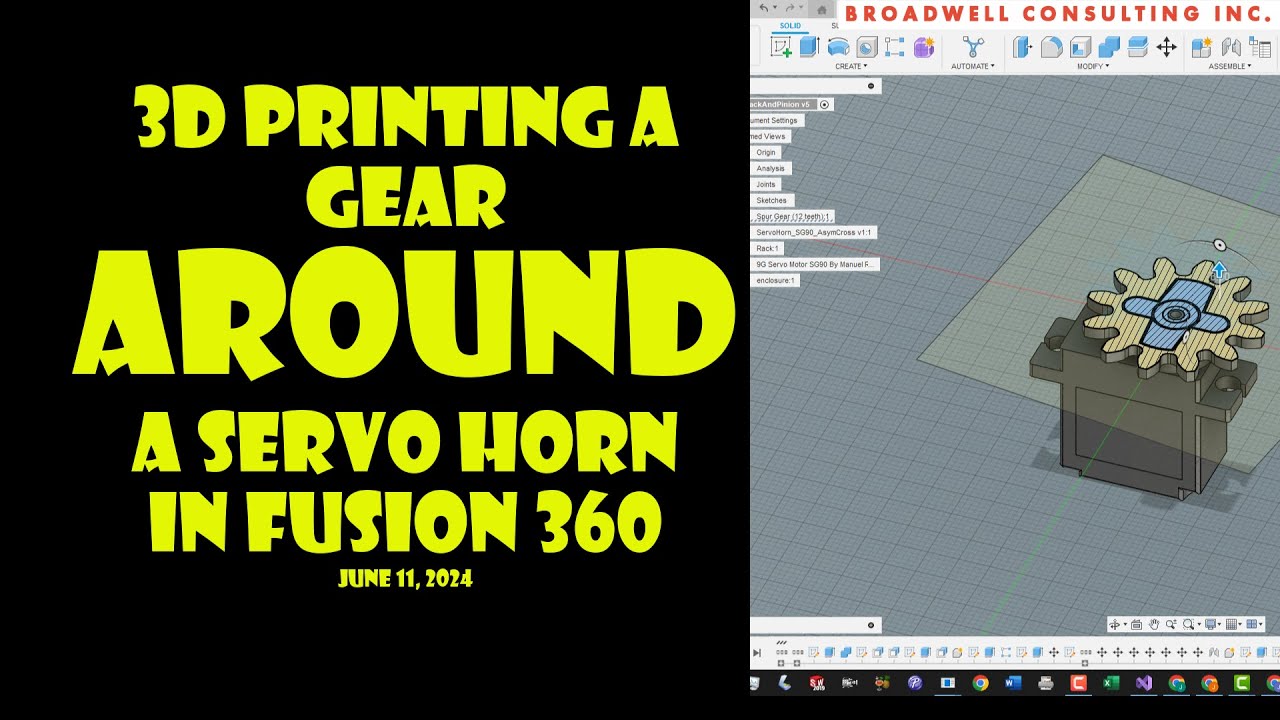The image size is (1280, 720).
Task: Click the timeline play-to-end control
Action: (x=757, y=653)
